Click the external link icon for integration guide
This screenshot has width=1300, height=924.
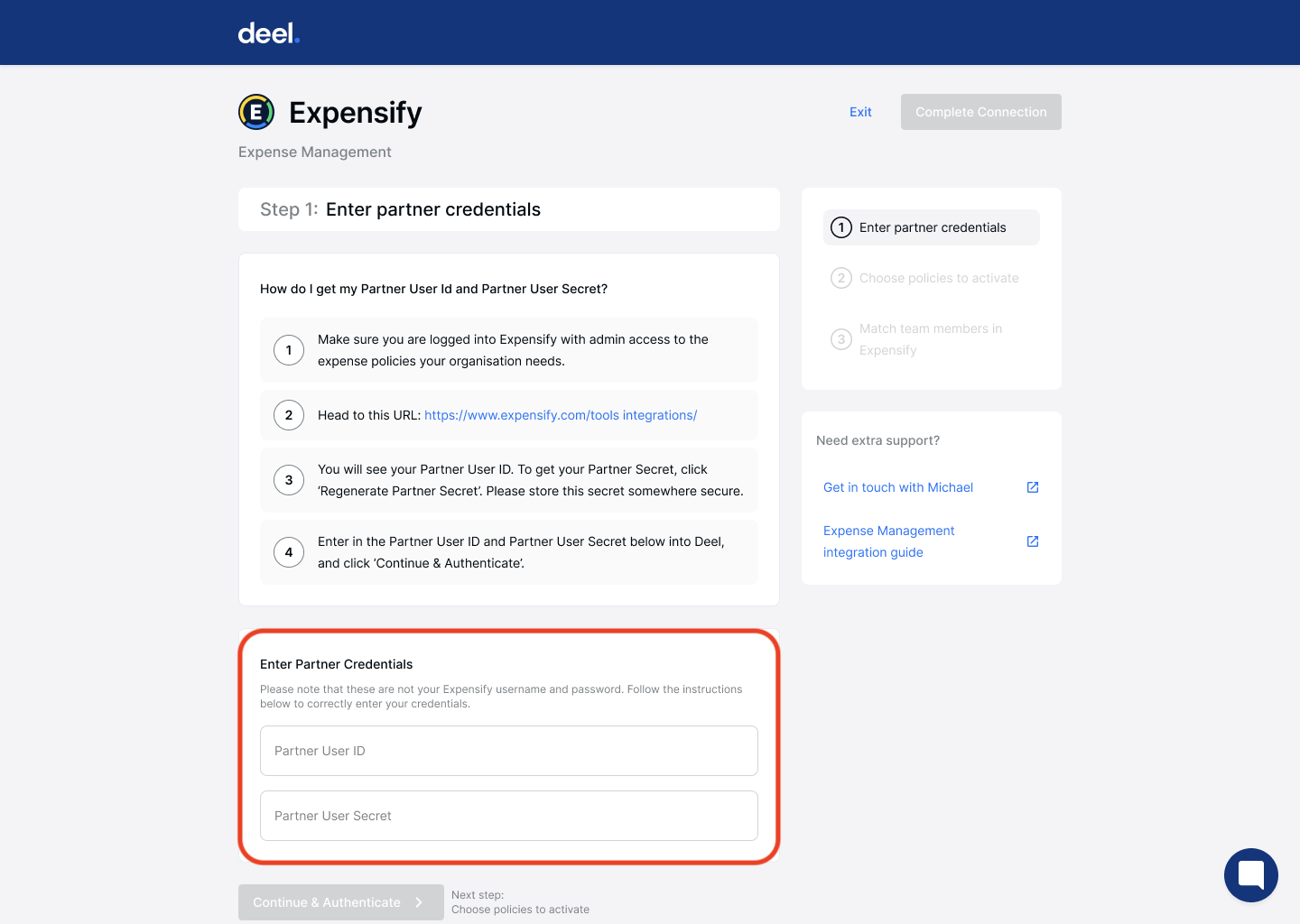coord(1032,541)
